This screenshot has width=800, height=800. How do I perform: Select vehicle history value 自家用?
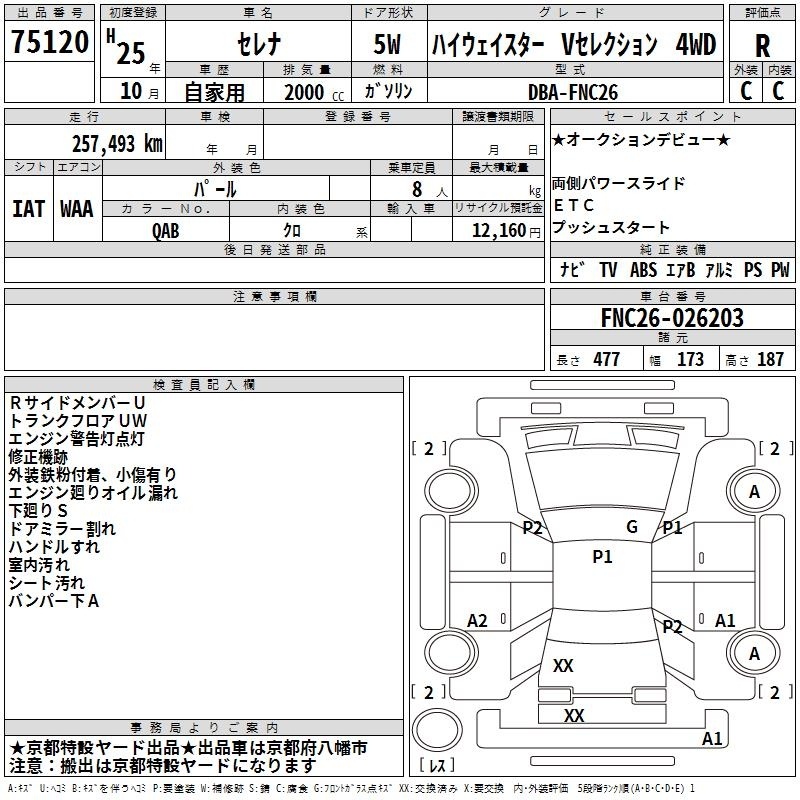[214, 92]
